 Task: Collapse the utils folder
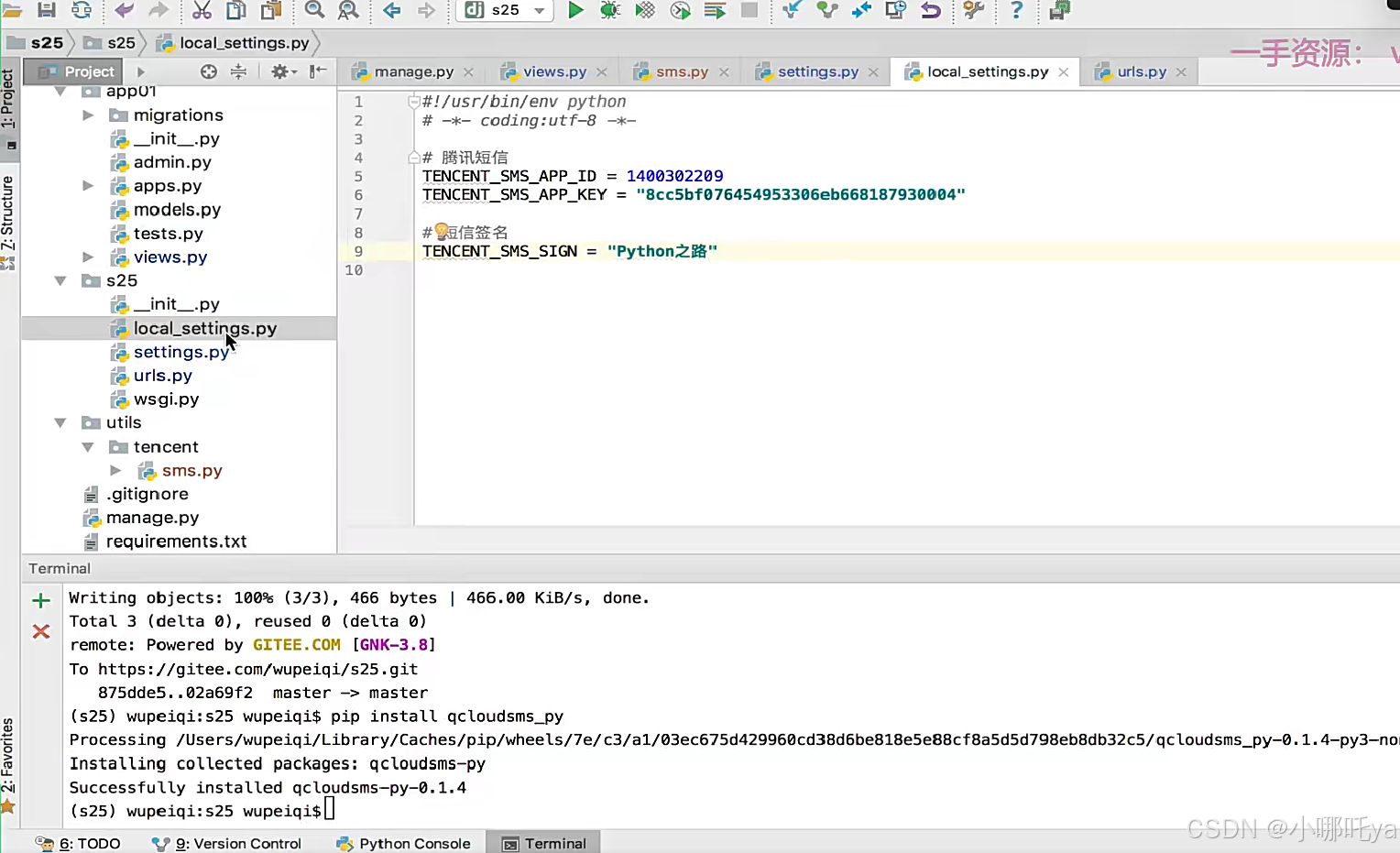tap(60, 422)
